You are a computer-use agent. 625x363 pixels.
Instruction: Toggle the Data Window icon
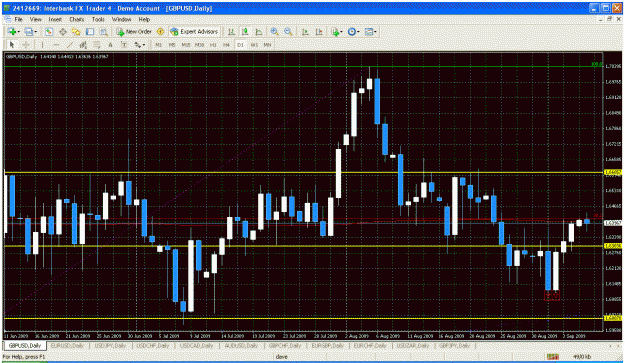pos(63,32)
